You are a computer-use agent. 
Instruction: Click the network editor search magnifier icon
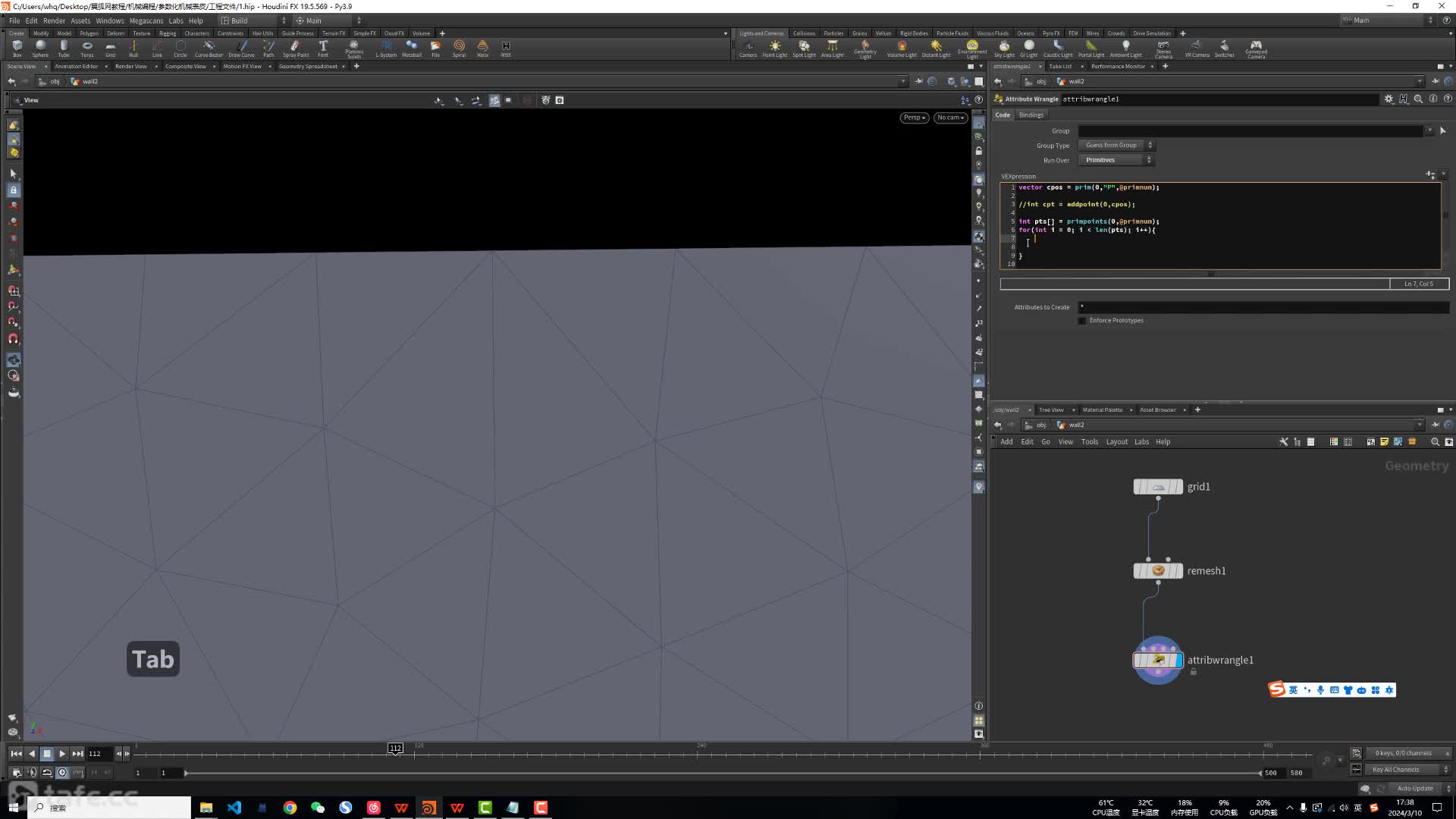(x=1435, y=442)
